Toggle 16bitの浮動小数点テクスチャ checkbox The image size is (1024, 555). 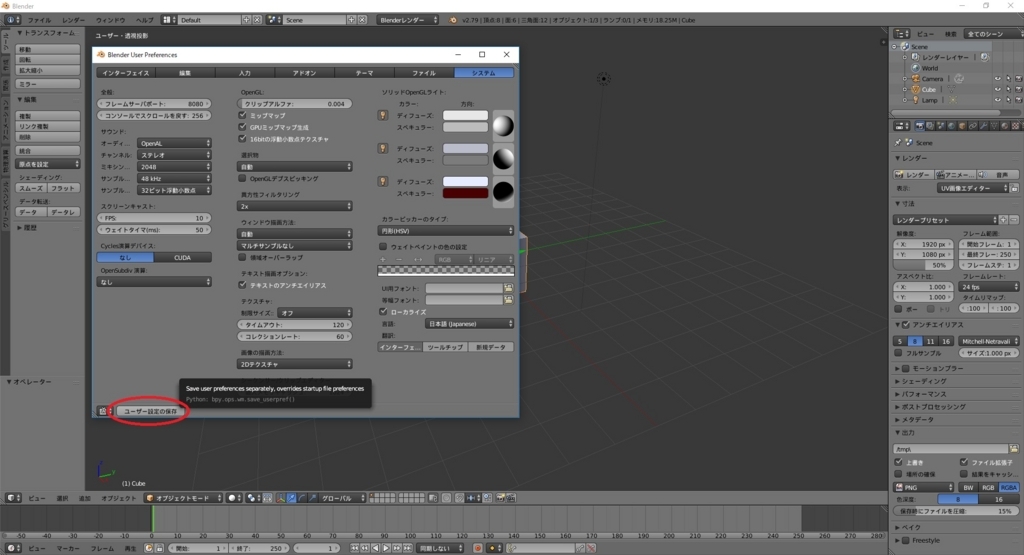(242, 139)
